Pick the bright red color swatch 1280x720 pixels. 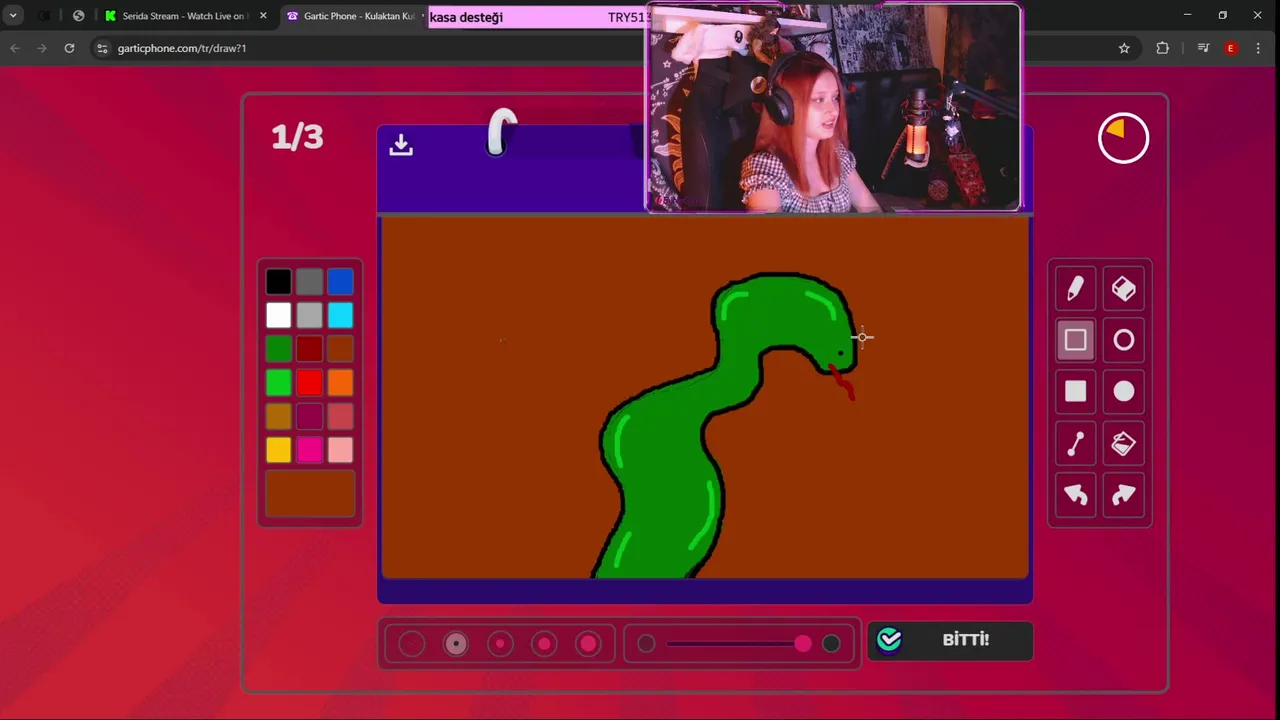tap(309, 383)
